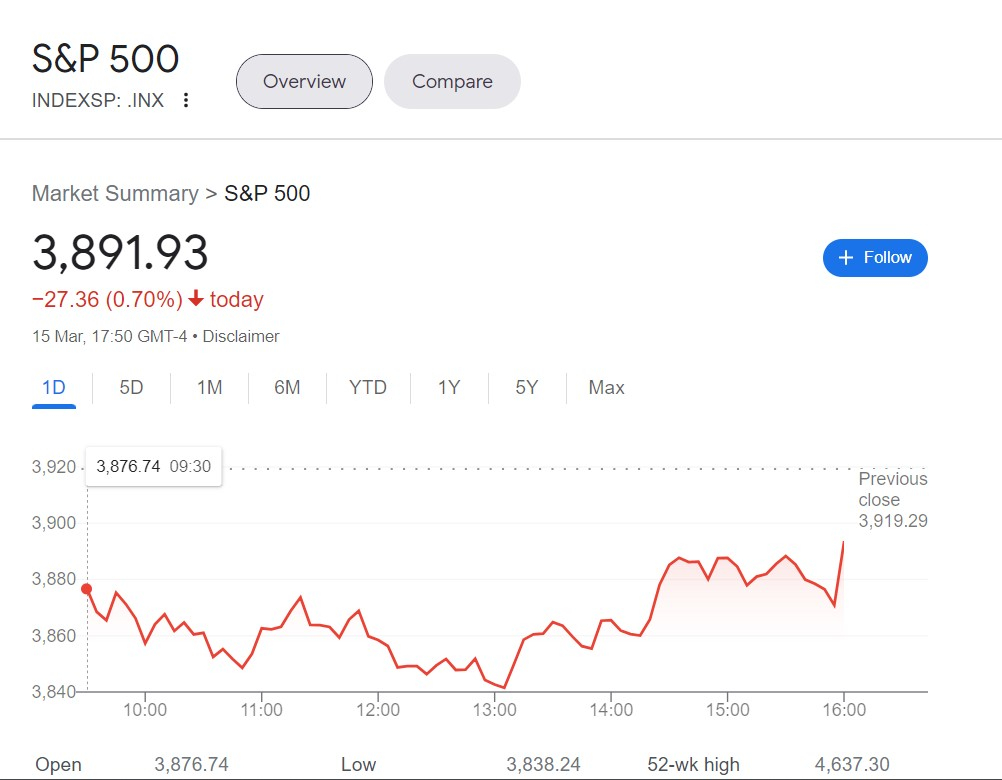Show the Max time range
1002x780 pixels.
(607, 388)
